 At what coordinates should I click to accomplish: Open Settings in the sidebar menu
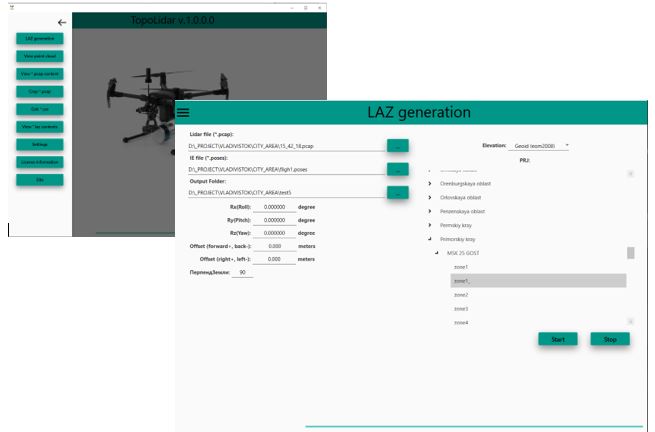(x=40, y=144)
